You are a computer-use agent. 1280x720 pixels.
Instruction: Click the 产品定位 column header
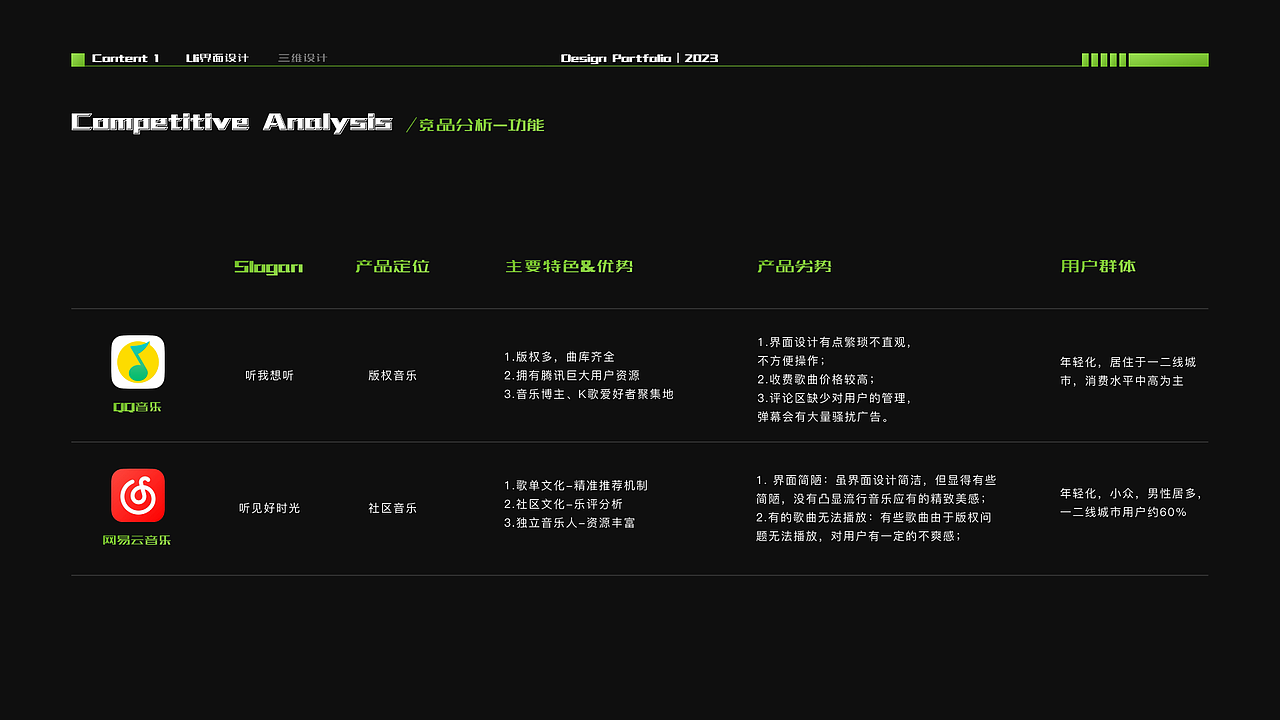tap(392, 267)
